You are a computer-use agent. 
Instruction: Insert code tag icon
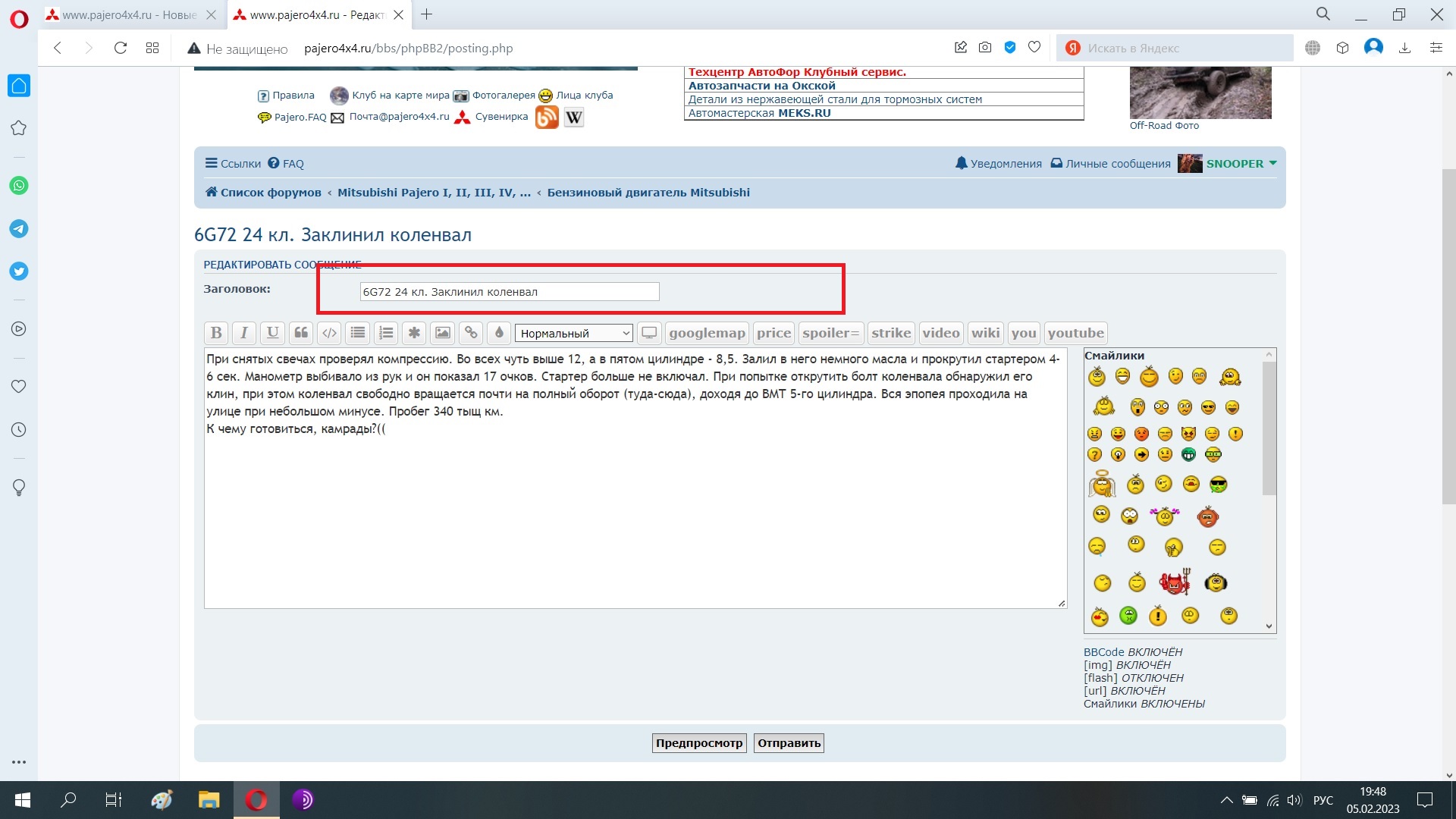tap(329, 333)
